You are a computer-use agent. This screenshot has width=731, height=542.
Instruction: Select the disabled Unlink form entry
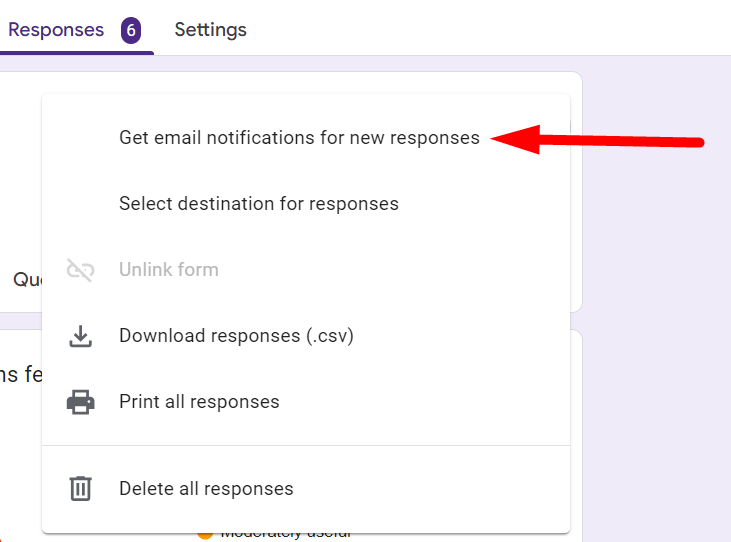point(168,270)
